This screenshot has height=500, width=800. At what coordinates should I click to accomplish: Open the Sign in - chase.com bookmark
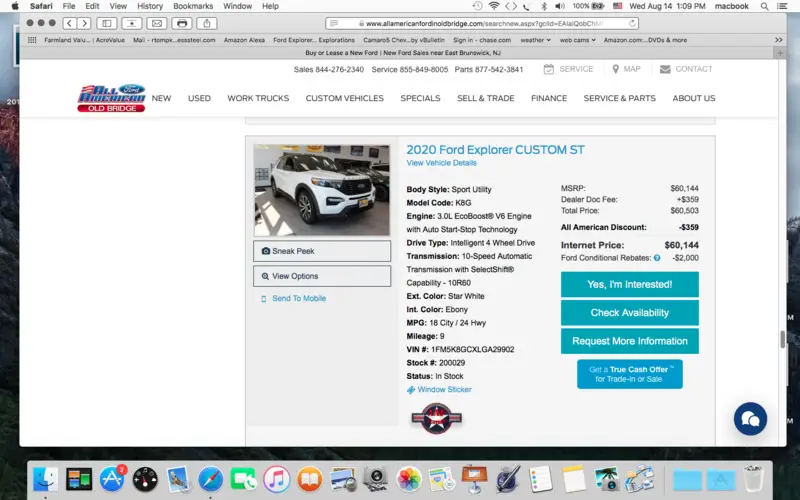pyautogui.click(x=482, y=40)
